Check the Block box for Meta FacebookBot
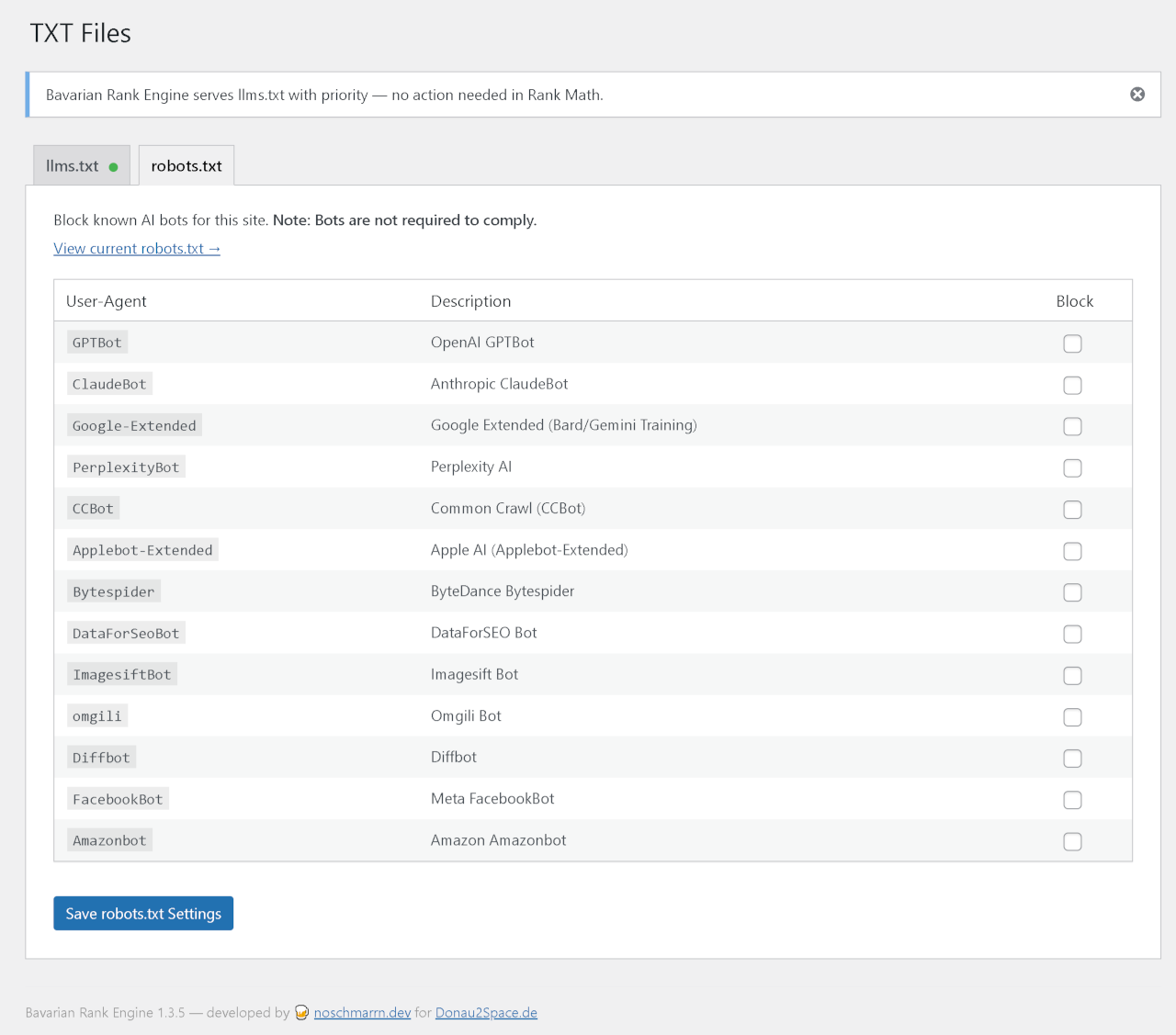The height and width of the screenshot is (1035, 1176). [x=1072, y=800]
